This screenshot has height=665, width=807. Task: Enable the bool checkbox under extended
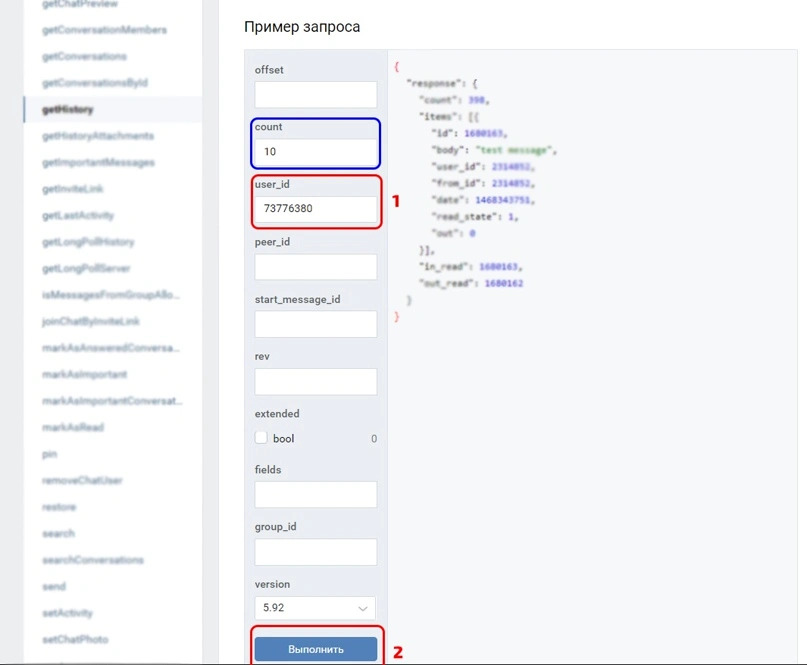coord(260,437)
